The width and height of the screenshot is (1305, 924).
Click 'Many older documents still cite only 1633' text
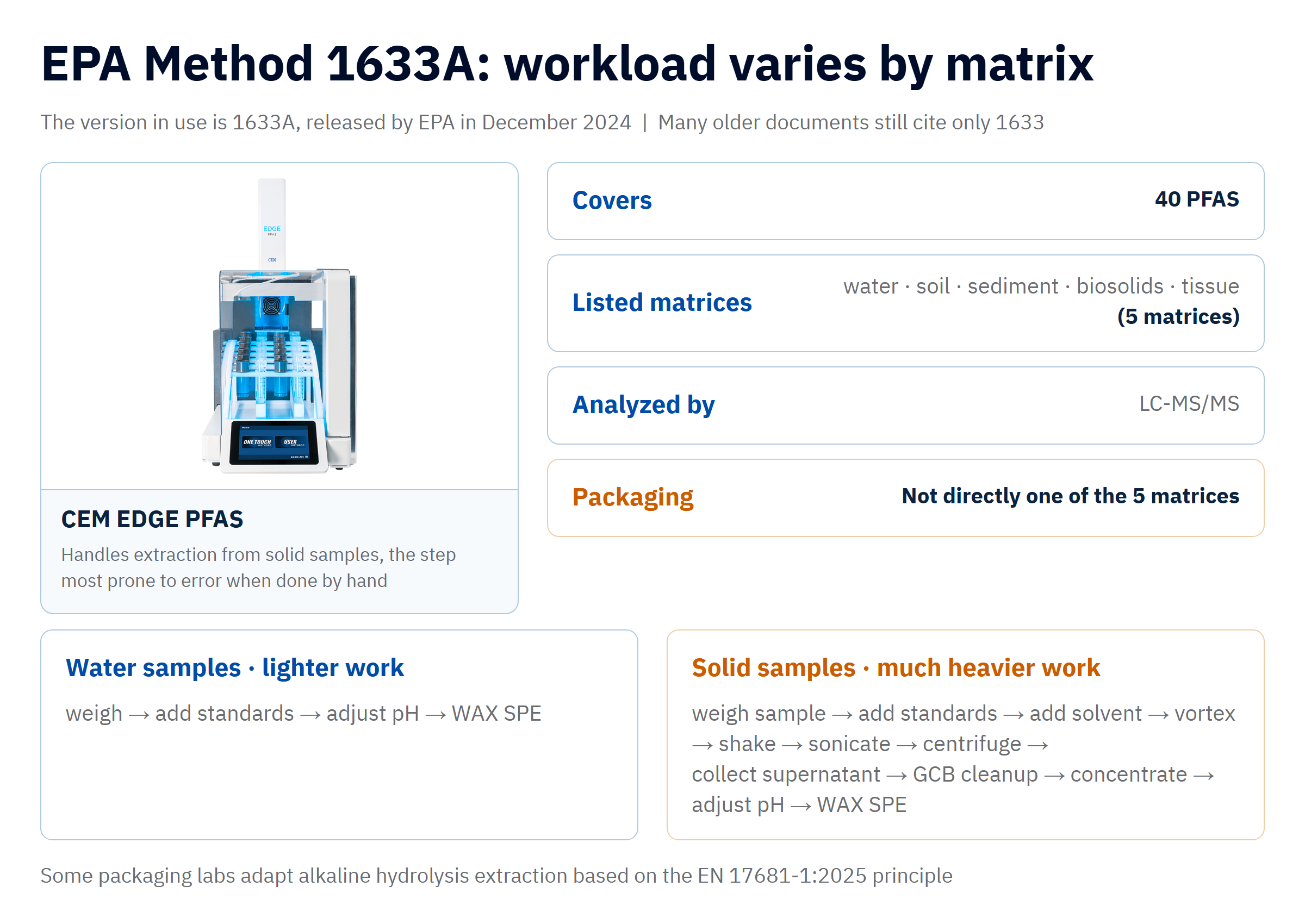850,122
